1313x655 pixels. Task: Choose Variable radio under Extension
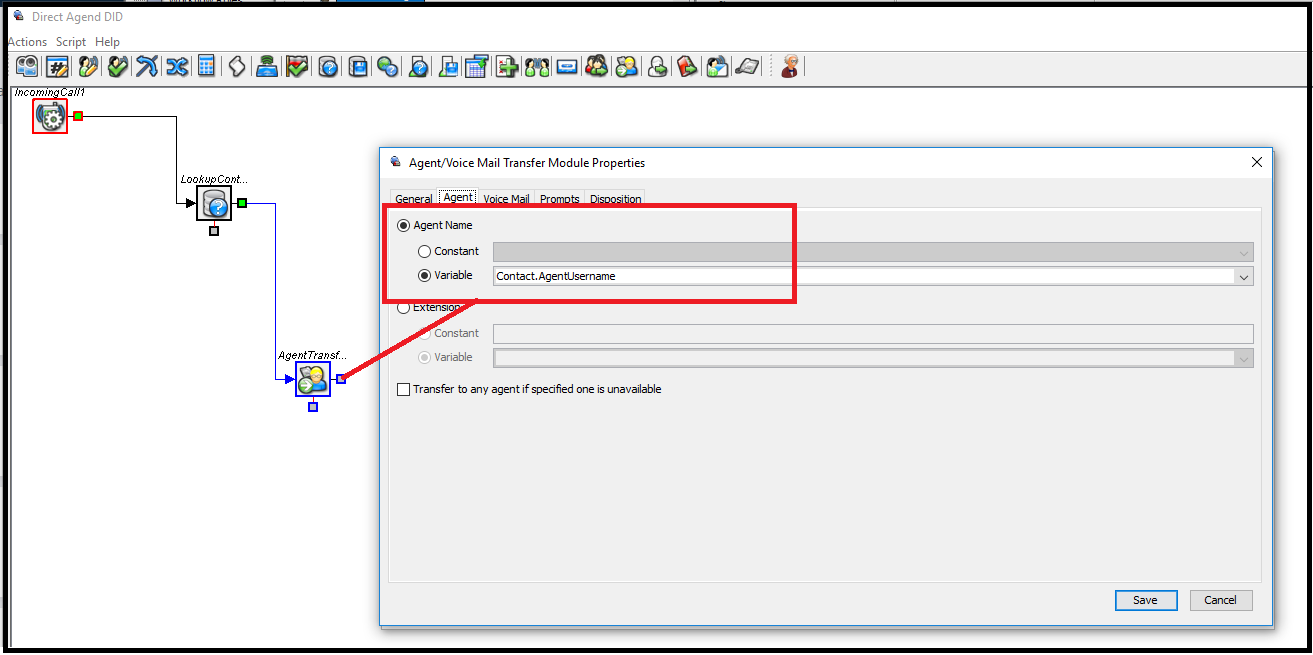425,357
